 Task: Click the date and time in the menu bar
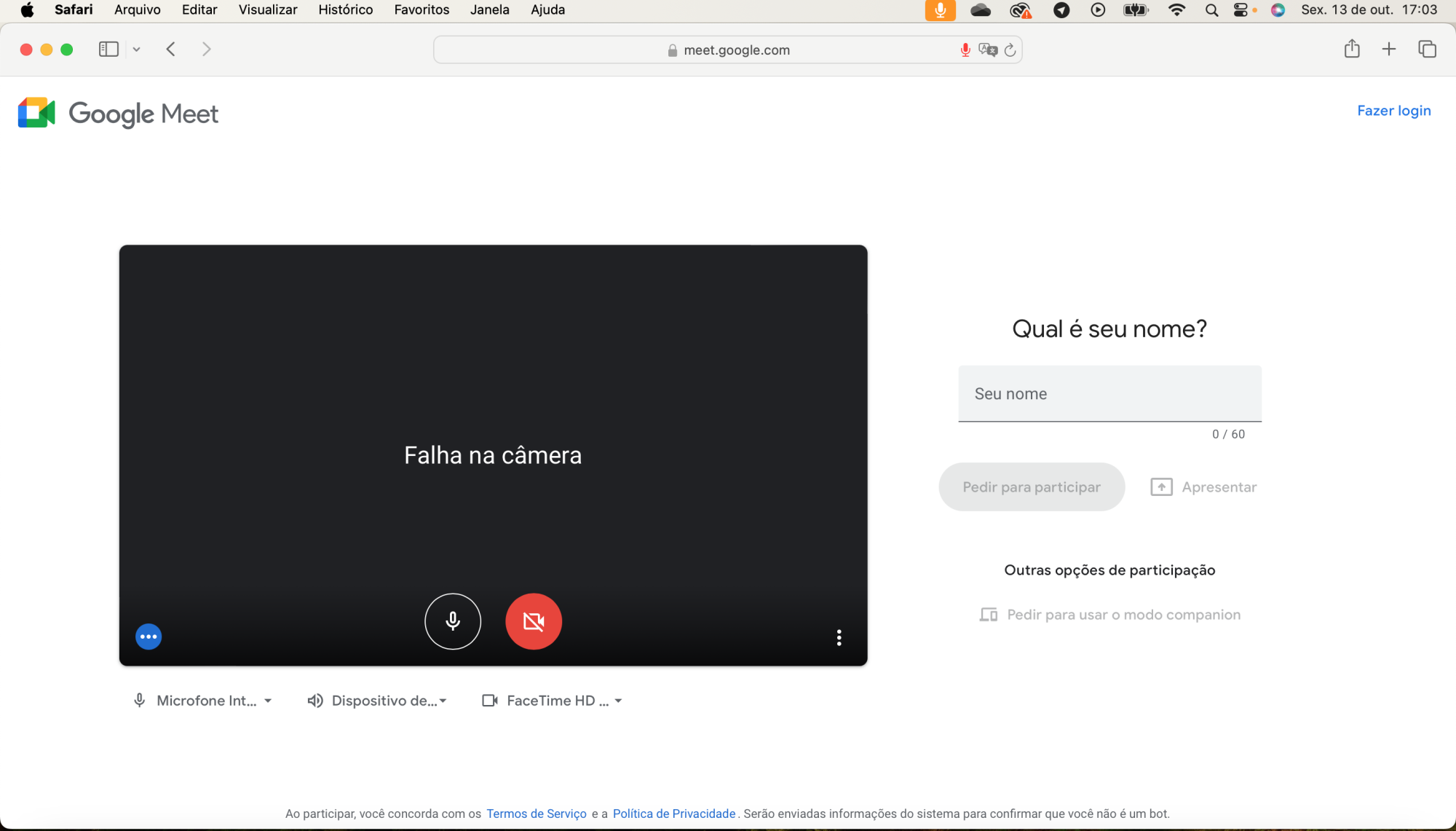click(x=1369, y=9)
